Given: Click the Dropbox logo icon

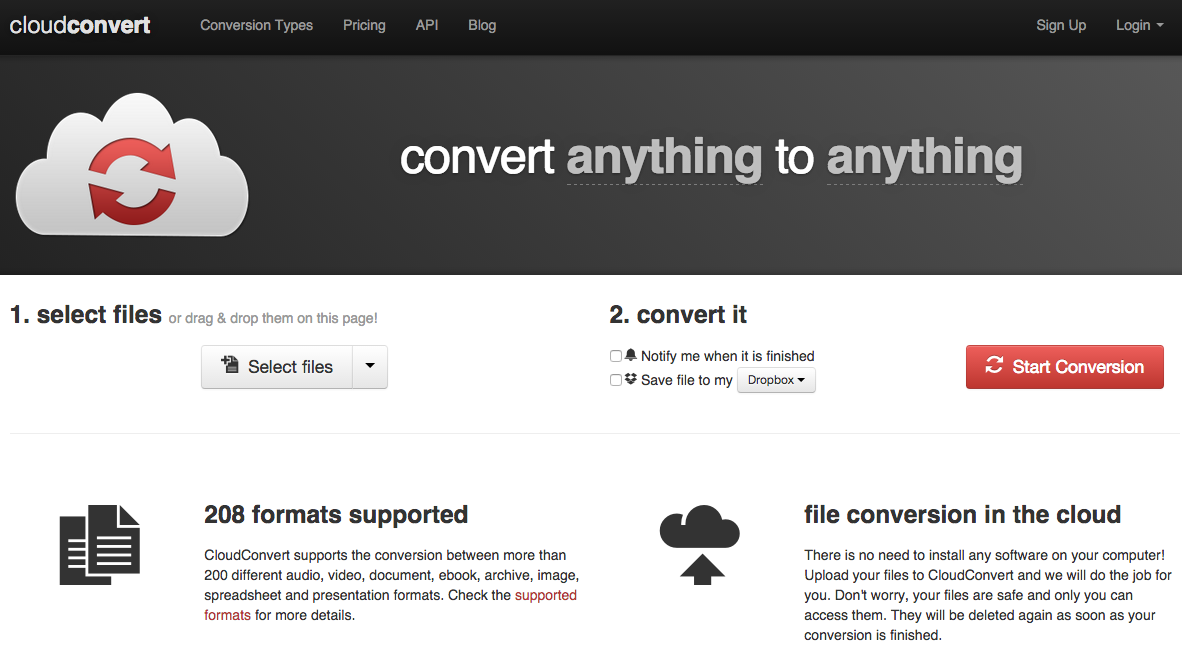Looking at the screenshot, I should coord(631,379).
